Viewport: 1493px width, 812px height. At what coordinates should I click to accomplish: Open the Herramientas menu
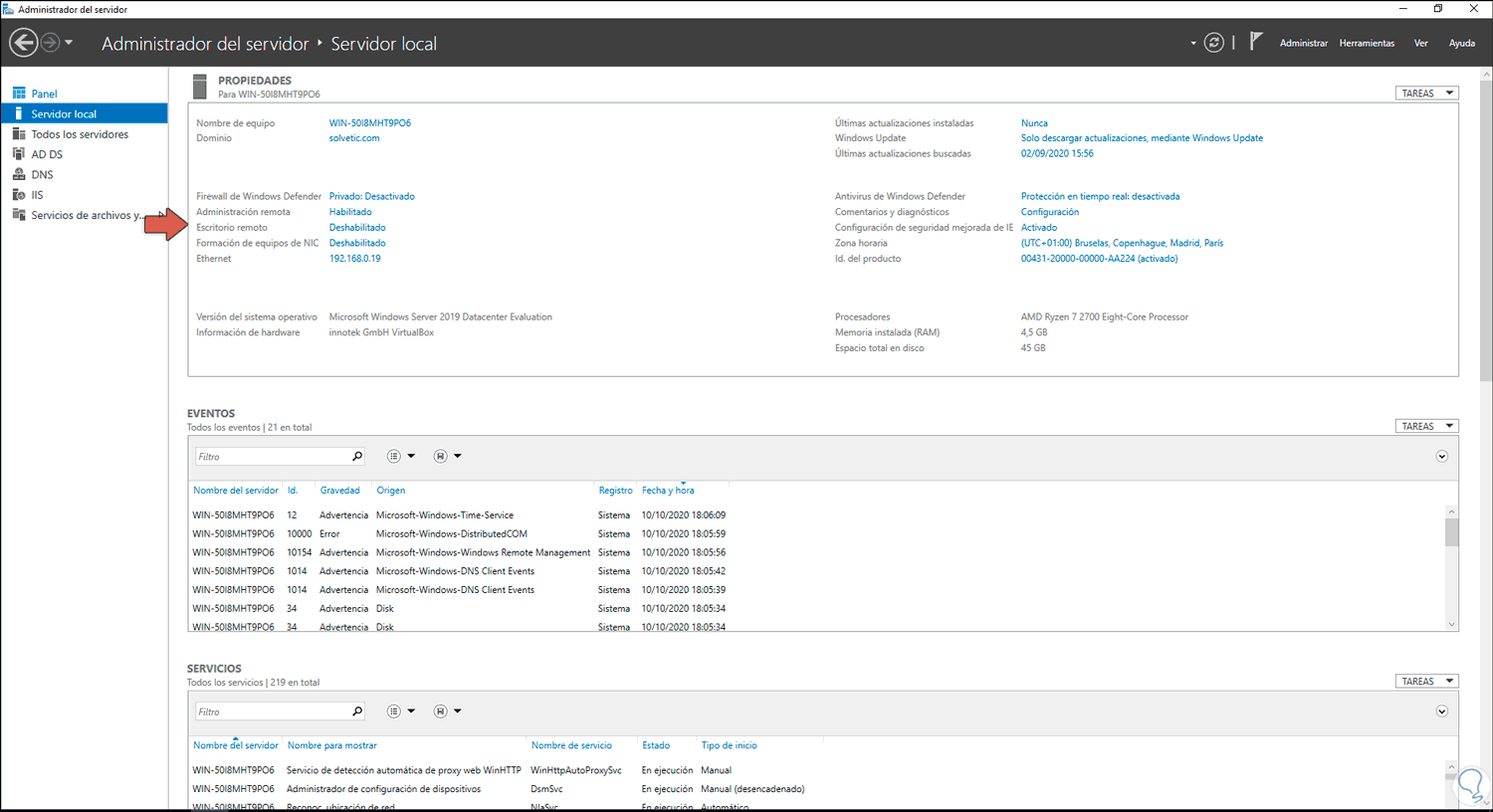point(1367,43)
